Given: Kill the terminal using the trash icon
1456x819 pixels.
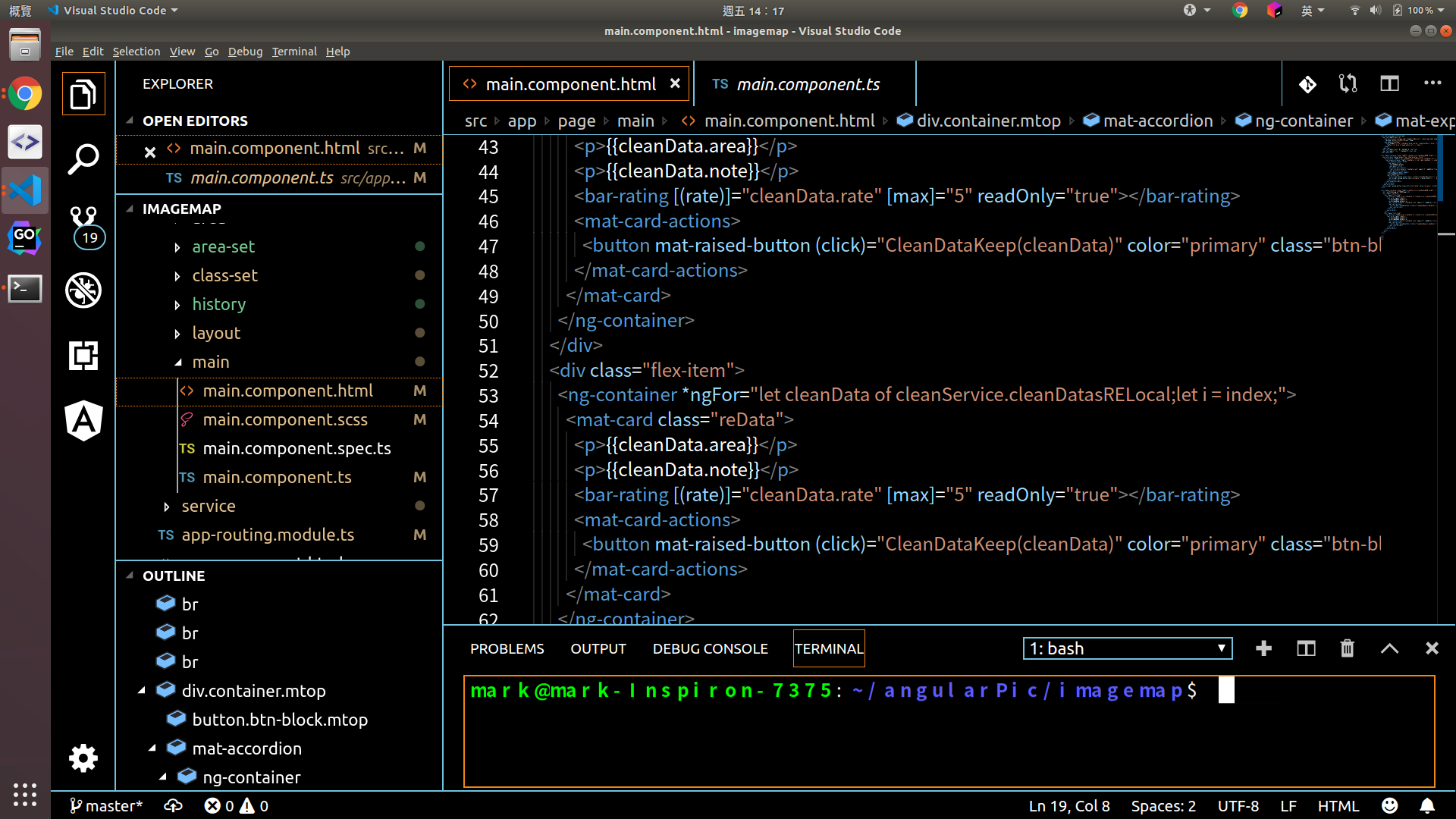Looking at the screenshot, I should click(x=1347, y=648).
